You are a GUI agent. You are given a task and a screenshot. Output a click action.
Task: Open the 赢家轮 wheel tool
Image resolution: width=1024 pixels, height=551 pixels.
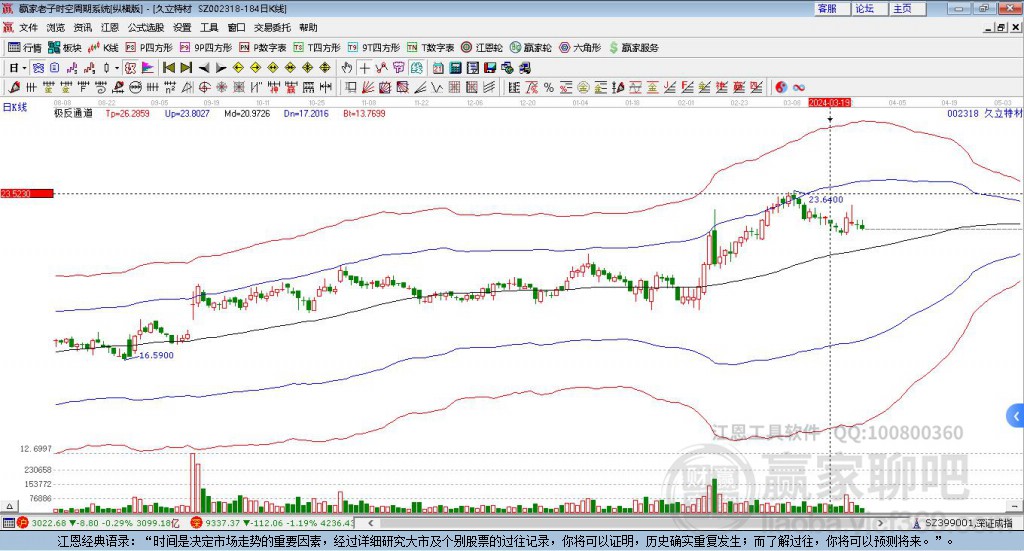(530, 48)
